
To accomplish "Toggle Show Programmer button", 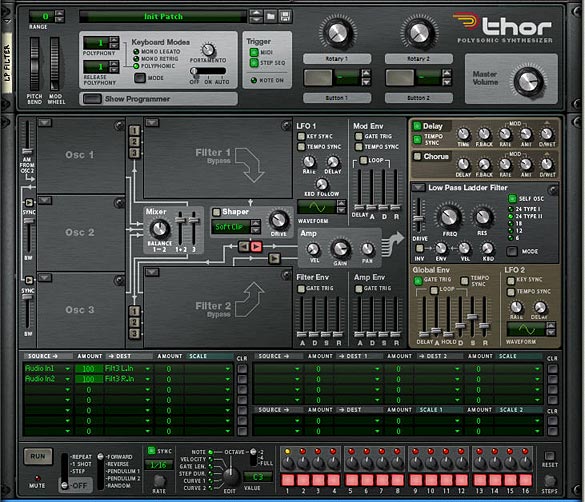I will pyautogui.click(x=92, y=99).
